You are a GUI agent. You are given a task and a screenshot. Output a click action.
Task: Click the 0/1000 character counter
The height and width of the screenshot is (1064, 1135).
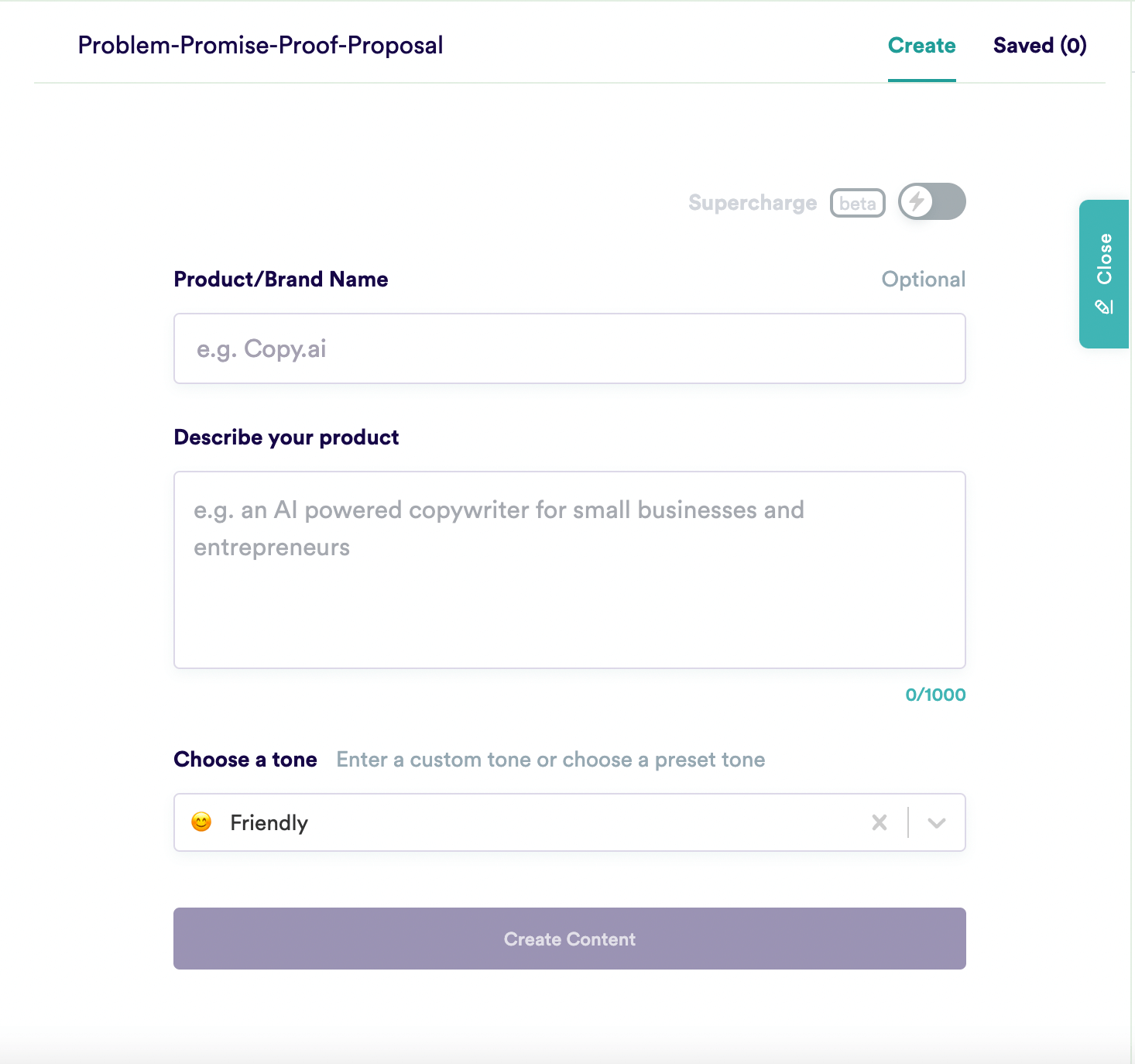click(935, 695)
